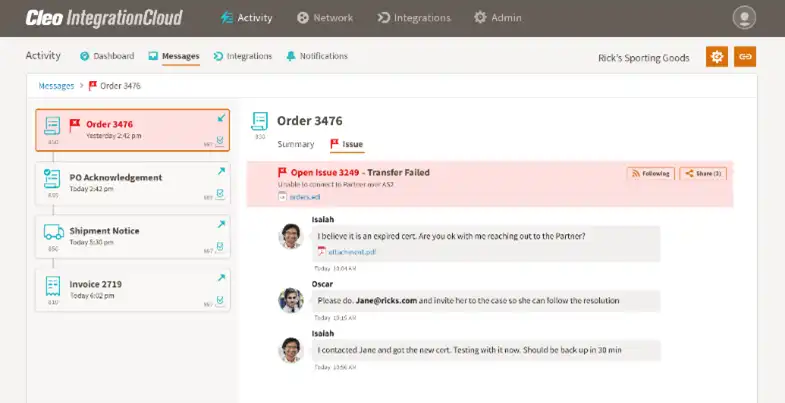785x403 pixels.
Task: Click the 'Today 6:02 pm' timestamp
Action: click(x=92, y=296)
